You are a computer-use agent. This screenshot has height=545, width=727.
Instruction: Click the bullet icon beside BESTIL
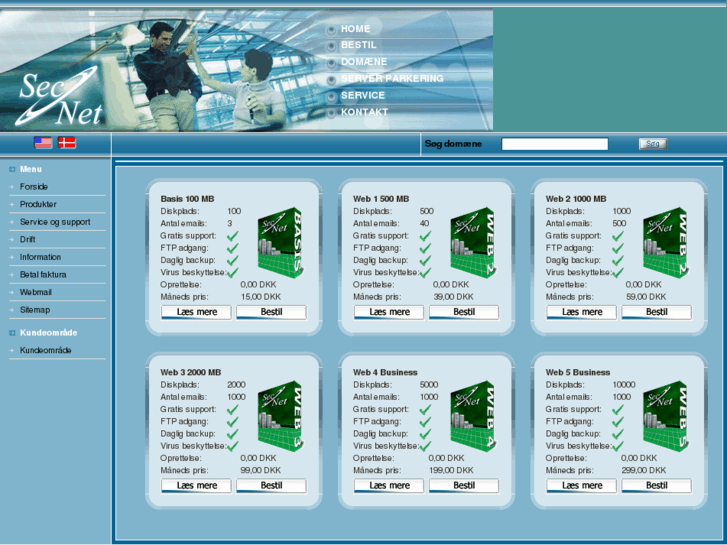(331, 46)
